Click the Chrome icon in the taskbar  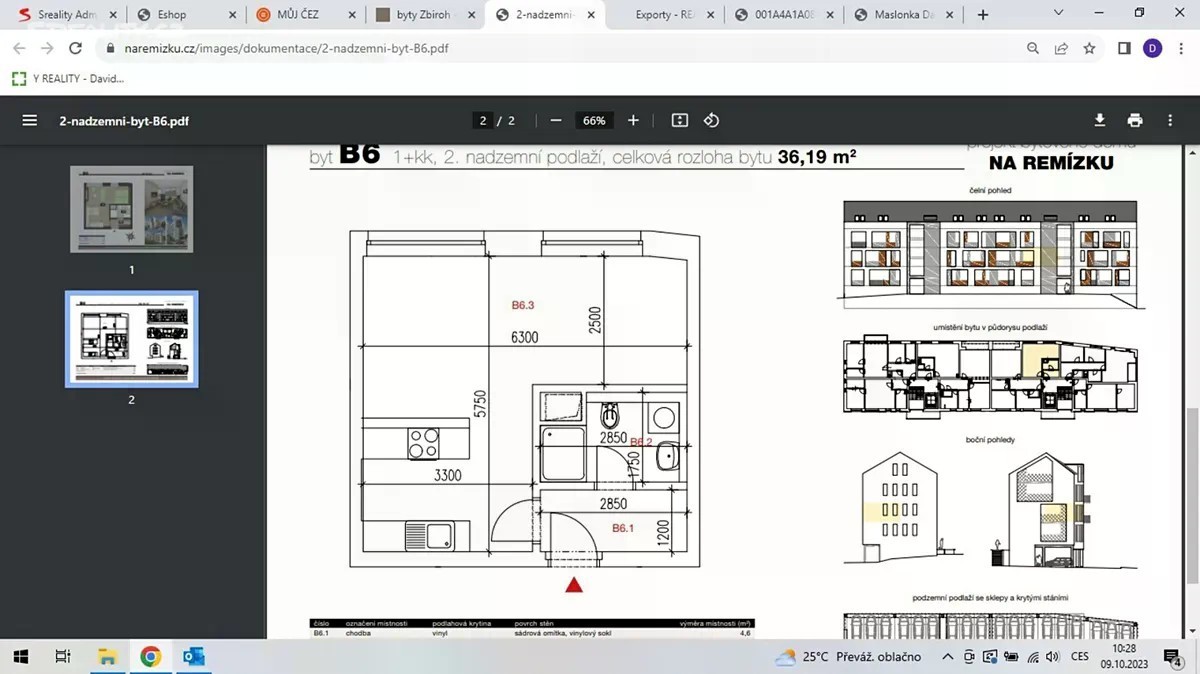click(x=150, y=657)
